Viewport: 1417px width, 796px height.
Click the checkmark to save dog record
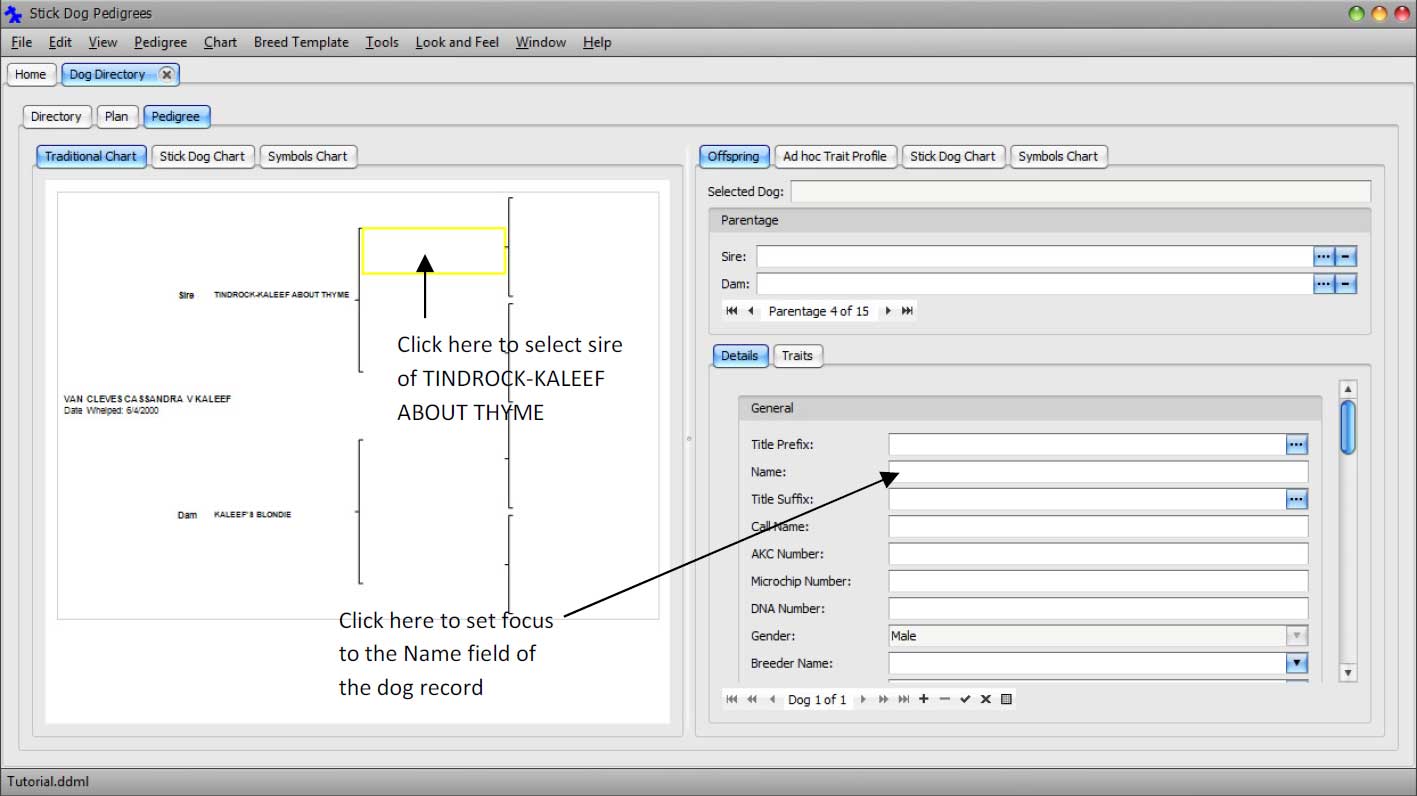tap(965, 699)
